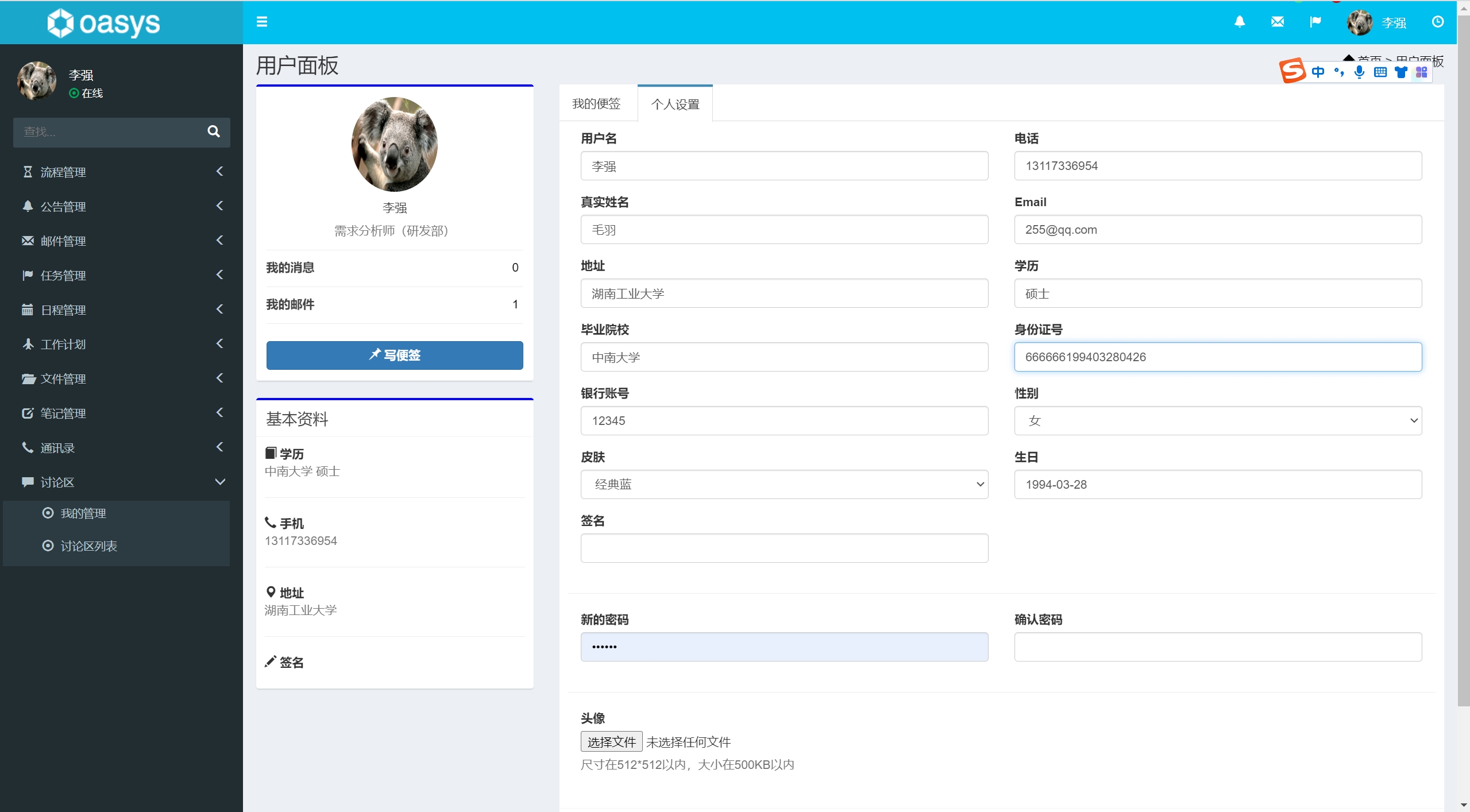The width and height of the screenshot is (1470, 812).
Task: Toggle Sogou Chinese/English input mode
Action: click(x=1318, y=72)
